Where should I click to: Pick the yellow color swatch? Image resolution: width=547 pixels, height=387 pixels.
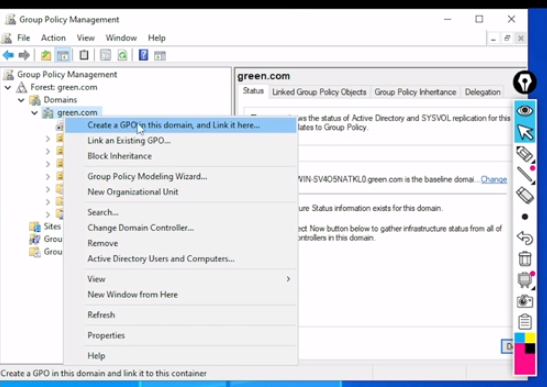click(x=530, y=338)
